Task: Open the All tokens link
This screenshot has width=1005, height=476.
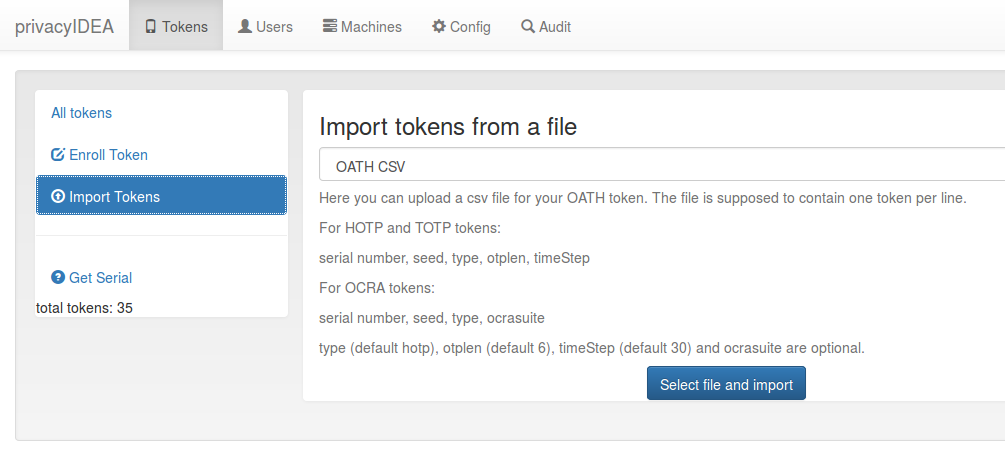Action: pyautogui.click(x=81, y=113)
